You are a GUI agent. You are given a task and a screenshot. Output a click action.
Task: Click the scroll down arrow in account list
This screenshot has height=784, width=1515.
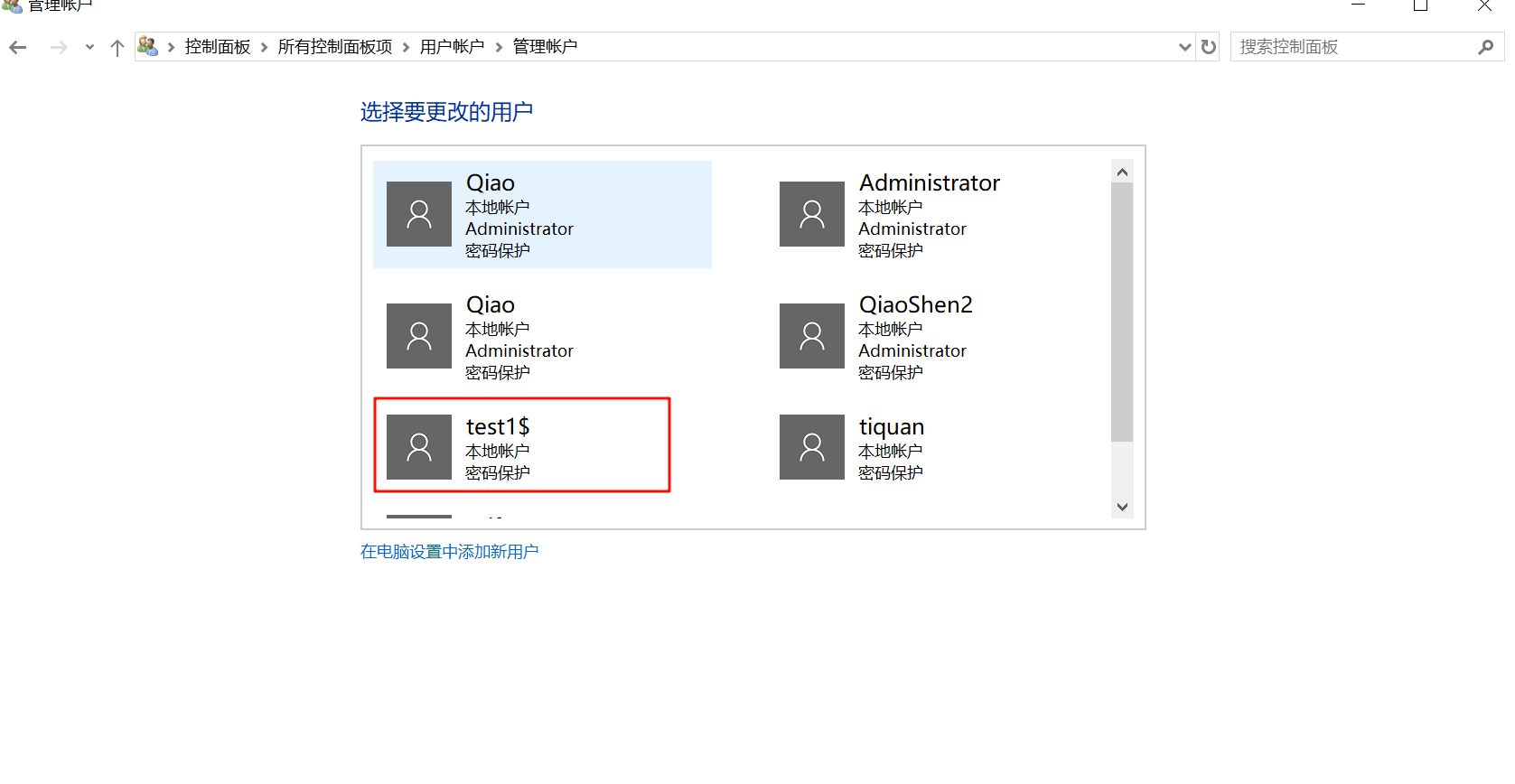coord(1122,507)
